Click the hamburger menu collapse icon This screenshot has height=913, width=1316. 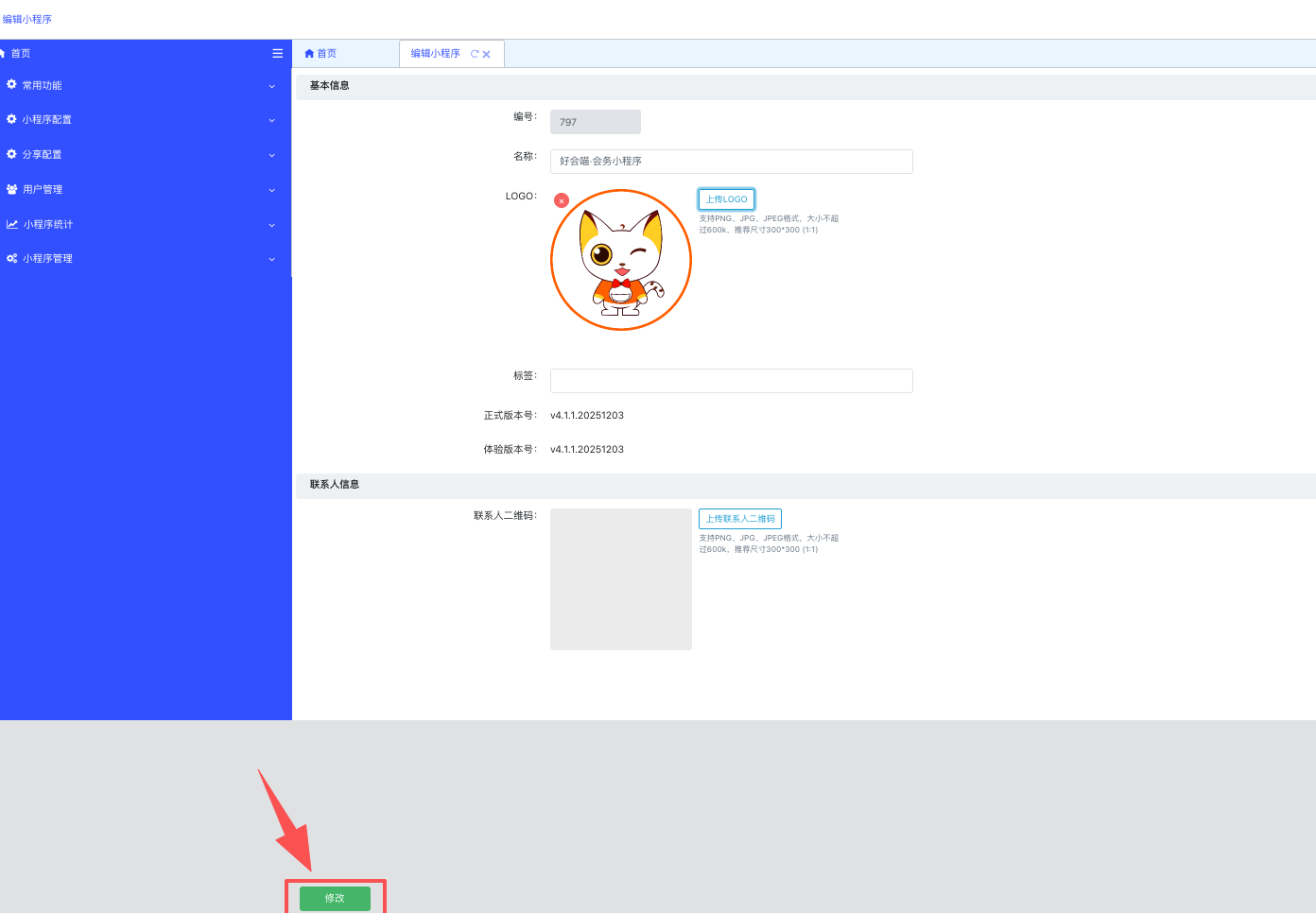click(x=277, y=54)
